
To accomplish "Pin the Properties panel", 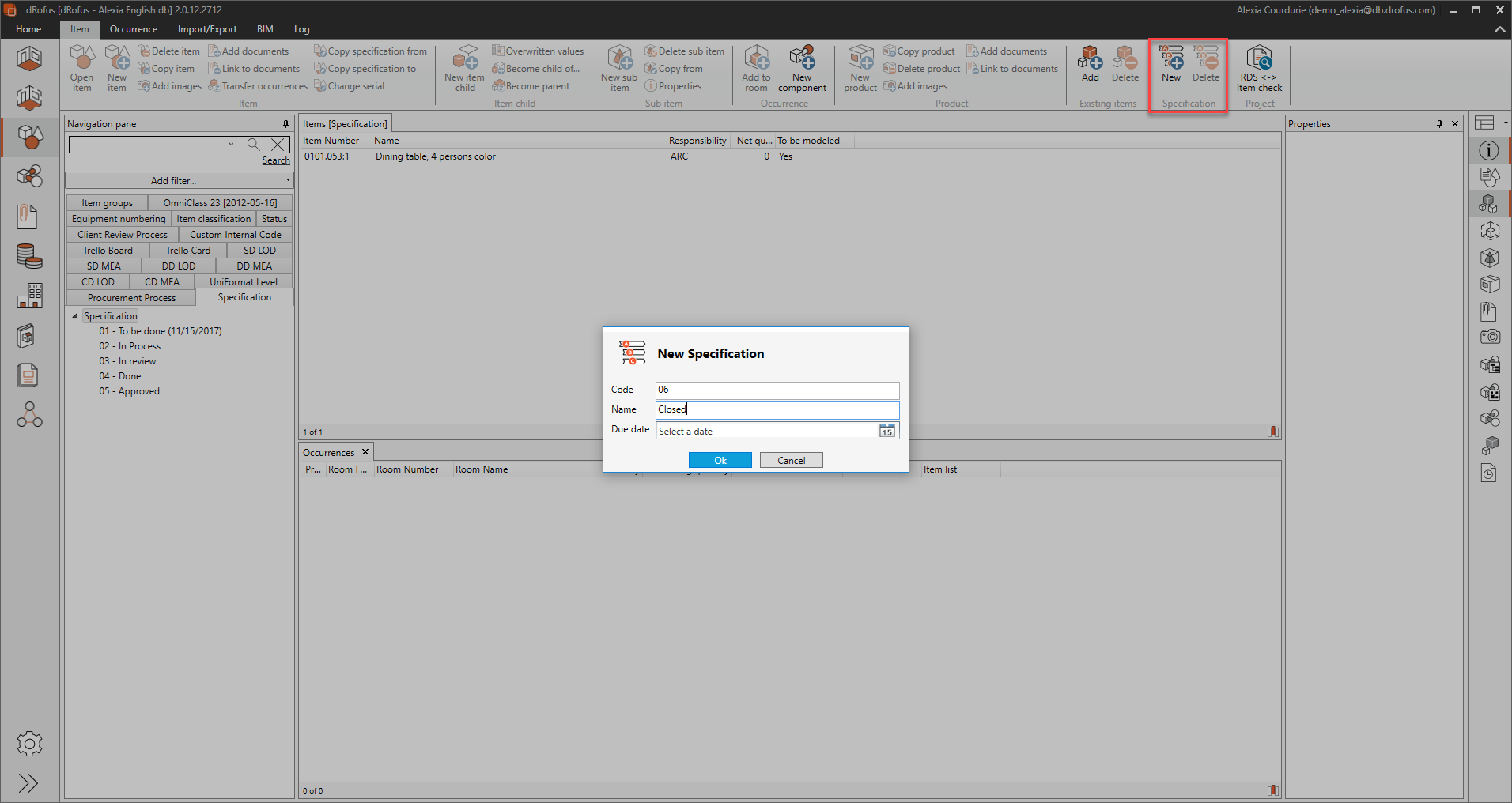I will pyautogui.click(x=1439, y=124).
